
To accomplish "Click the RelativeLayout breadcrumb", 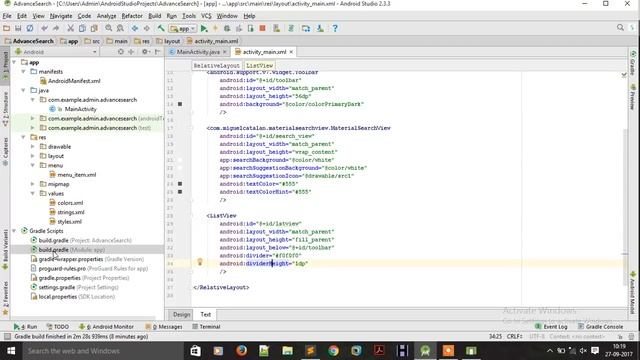I will pyautogui.click(x=216, y=65).
